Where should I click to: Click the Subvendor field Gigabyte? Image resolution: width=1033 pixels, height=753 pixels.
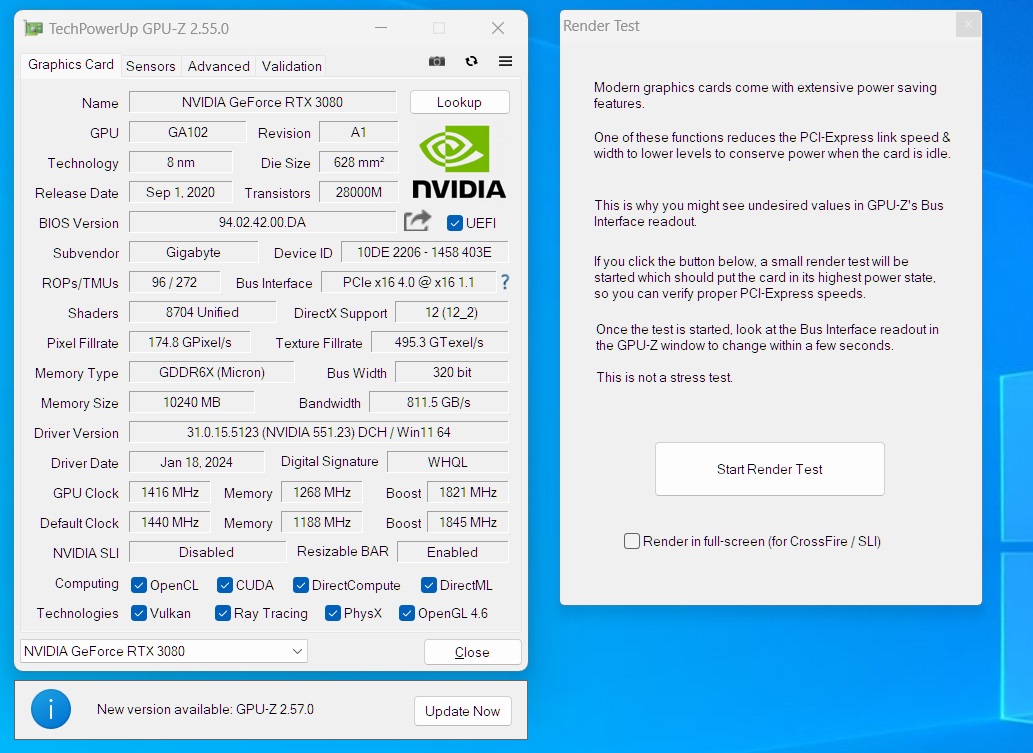click(x=194, y=252)
